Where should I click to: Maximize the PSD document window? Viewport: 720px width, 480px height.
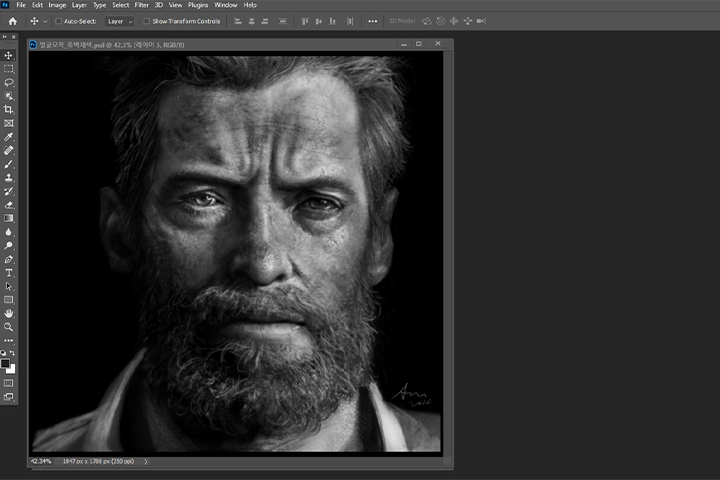(x=418, y=44)
